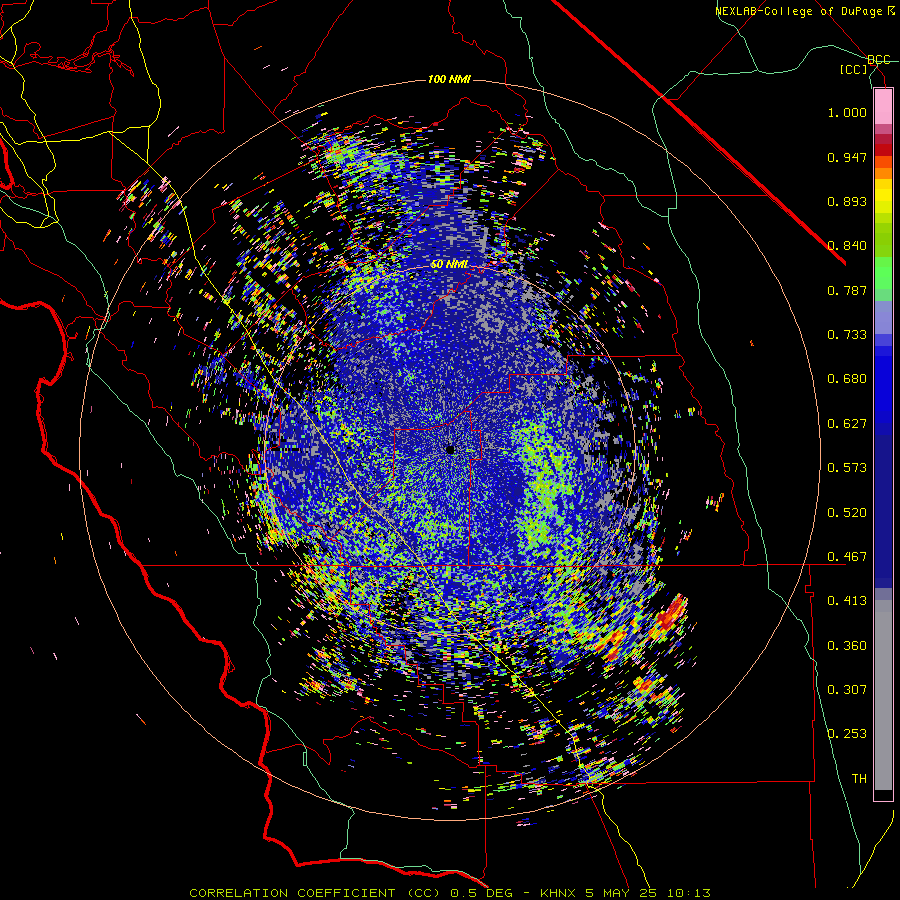This screenshot has height=900, width=900.
Task: Click the "0.360" scale value
Action: tap(847, 646)
